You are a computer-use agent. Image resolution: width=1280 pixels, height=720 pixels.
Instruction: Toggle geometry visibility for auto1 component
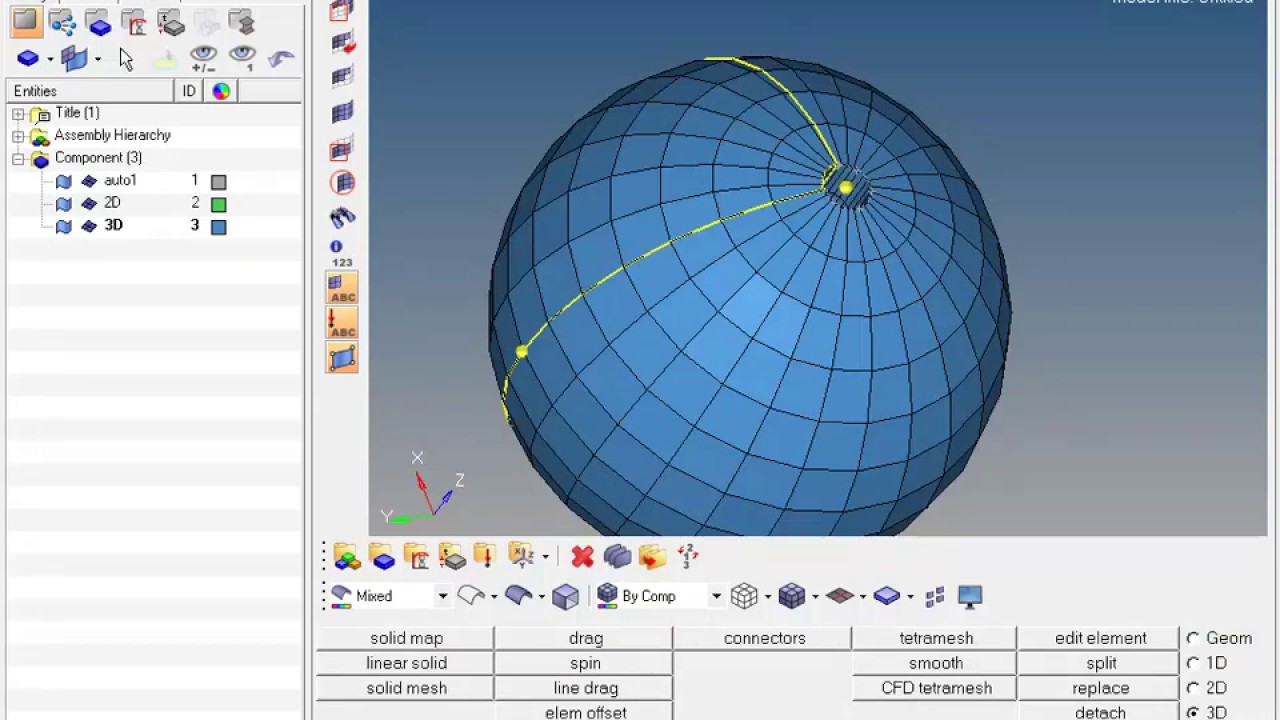64,181
